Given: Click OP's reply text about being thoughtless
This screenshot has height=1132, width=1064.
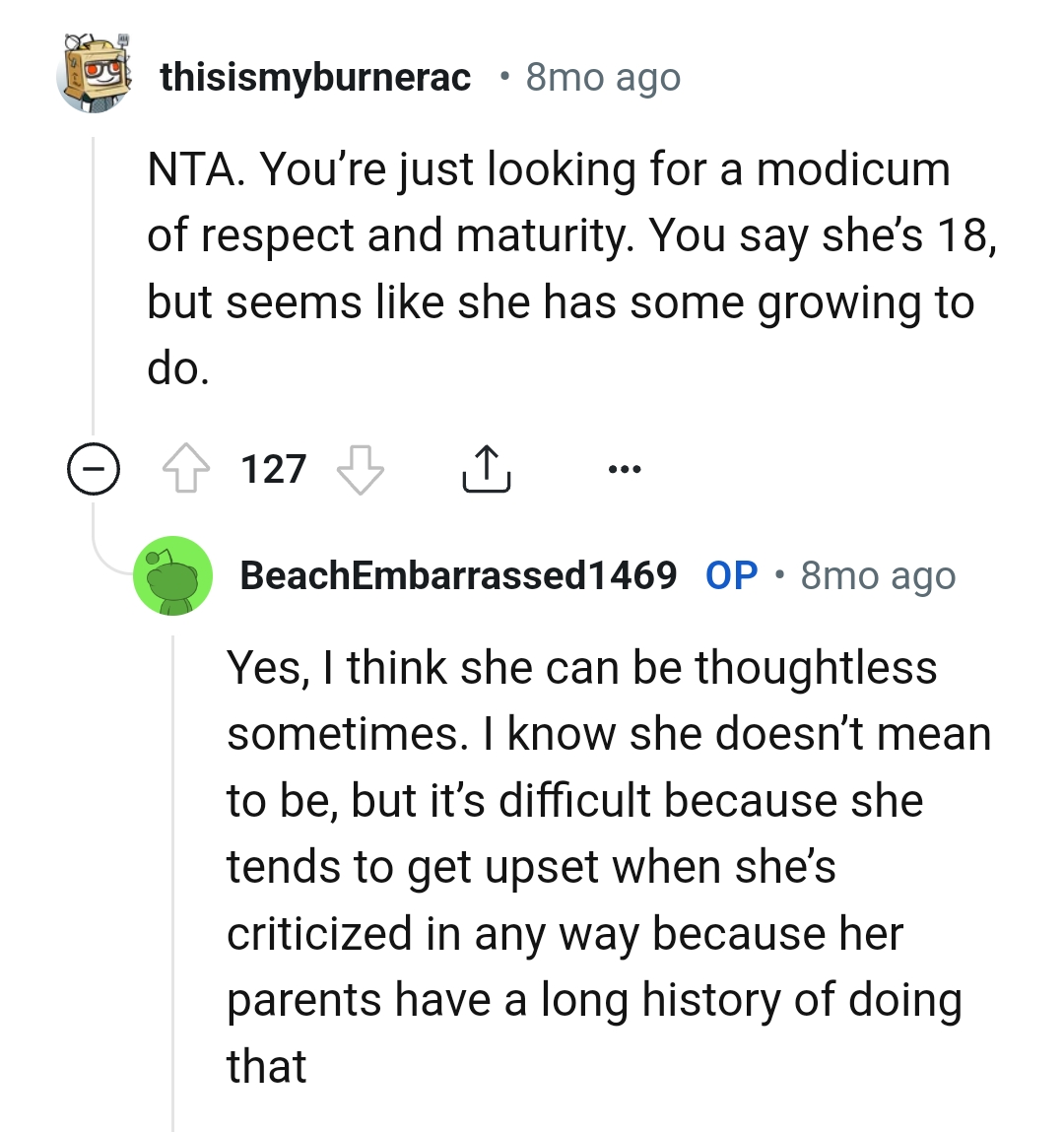Looking at the screenshot, I should [581, 668].
